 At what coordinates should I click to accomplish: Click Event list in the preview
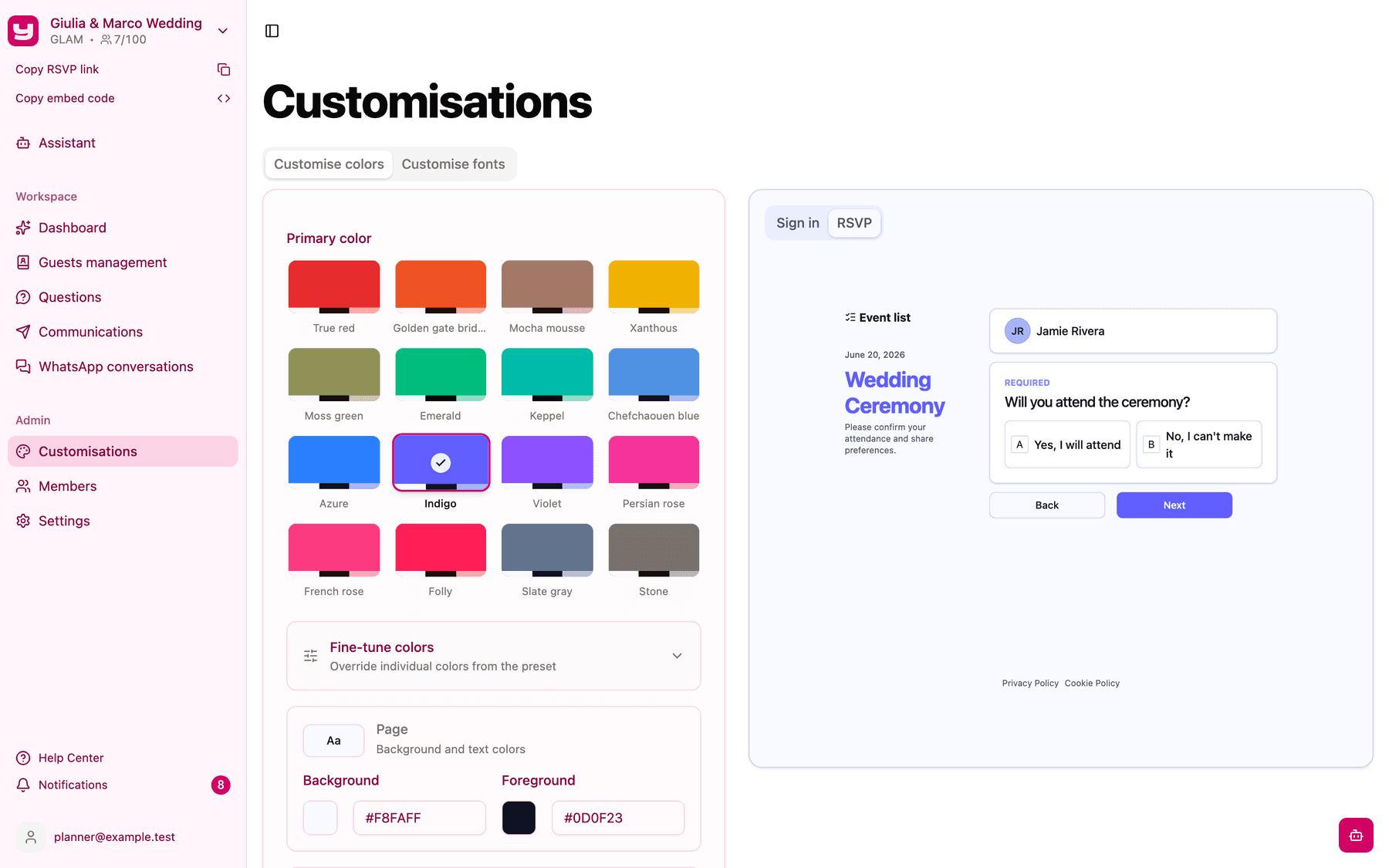tap(877, 318)
